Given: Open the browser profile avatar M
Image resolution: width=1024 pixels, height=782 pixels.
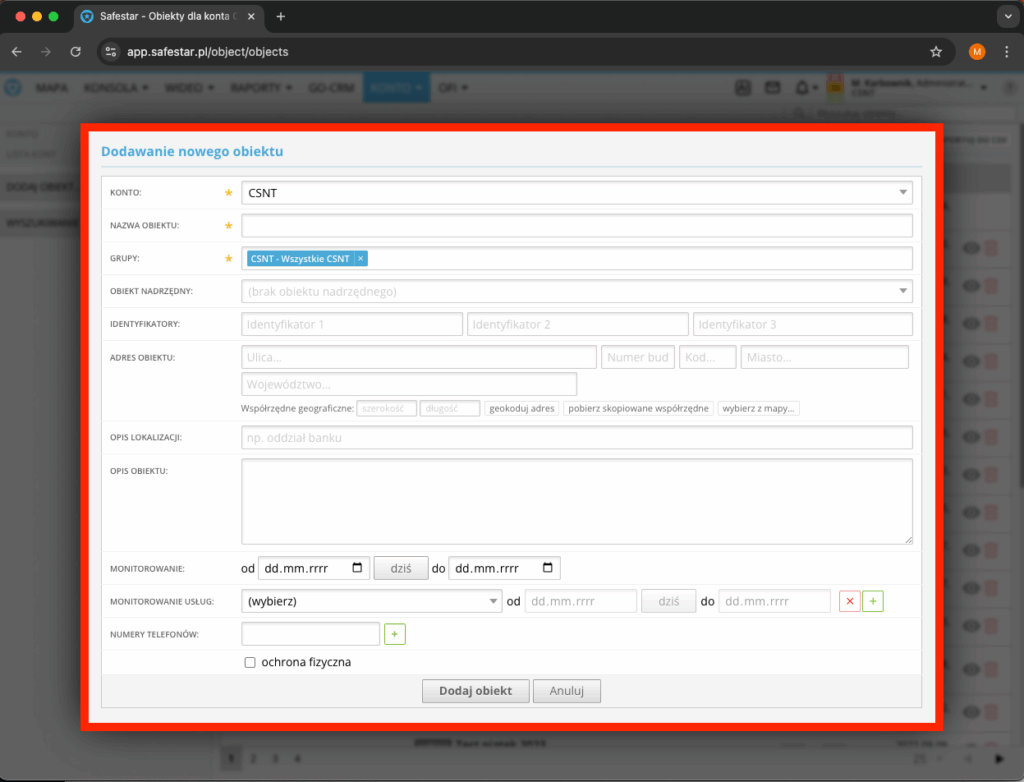Looking at the screenshot, I should pos(976,52).
